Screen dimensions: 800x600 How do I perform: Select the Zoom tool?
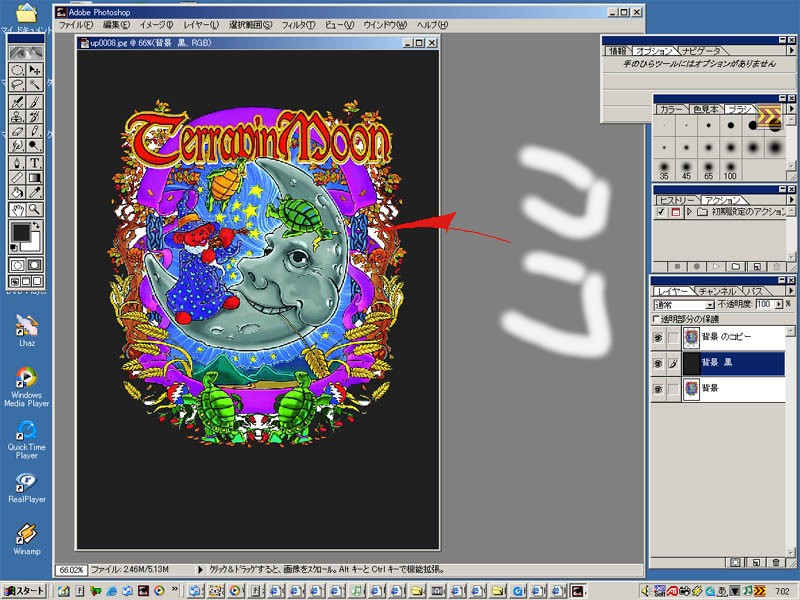coord(34,210)
